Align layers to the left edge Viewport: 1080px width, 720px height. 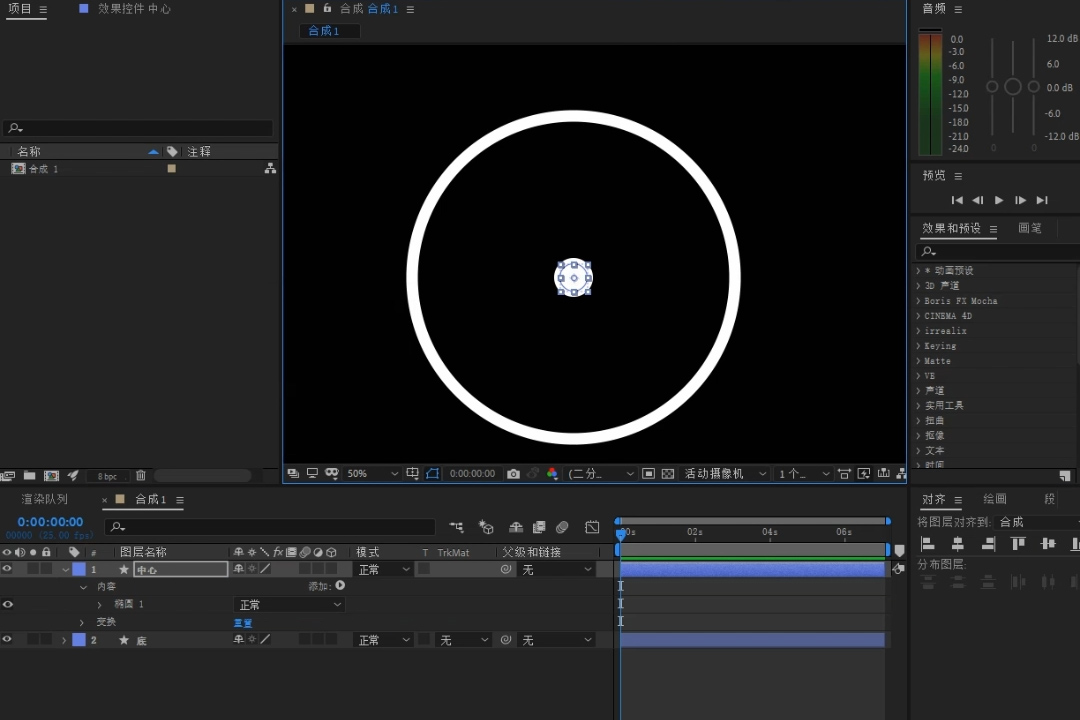click(x=927, y=544)
